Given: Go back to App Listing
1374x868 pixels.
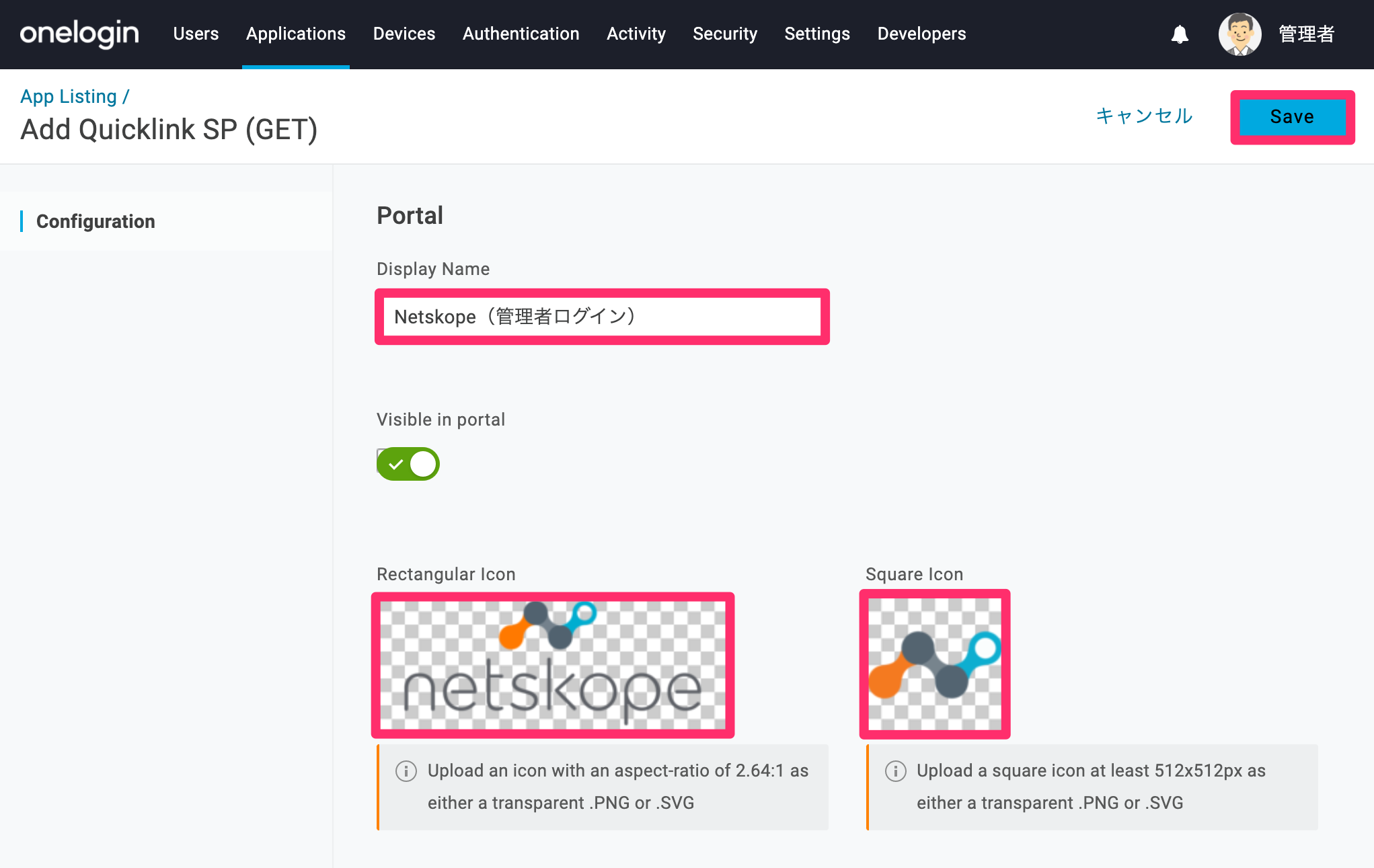Looking at the screenshot, I should 69,96.
